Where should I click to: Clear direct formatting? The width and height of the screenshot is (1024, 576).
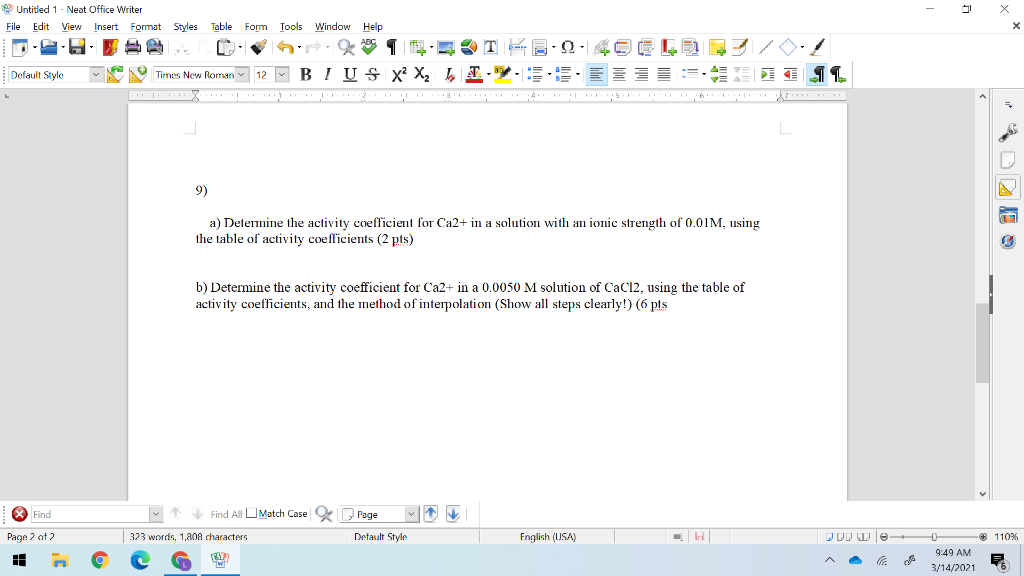click(449, 74)
